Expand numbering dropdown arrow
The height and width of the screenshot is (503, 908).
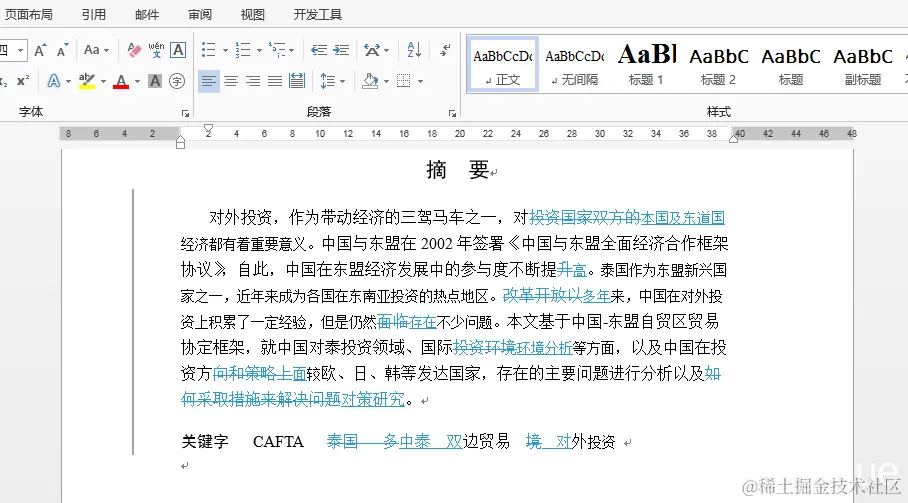[259, 51]
